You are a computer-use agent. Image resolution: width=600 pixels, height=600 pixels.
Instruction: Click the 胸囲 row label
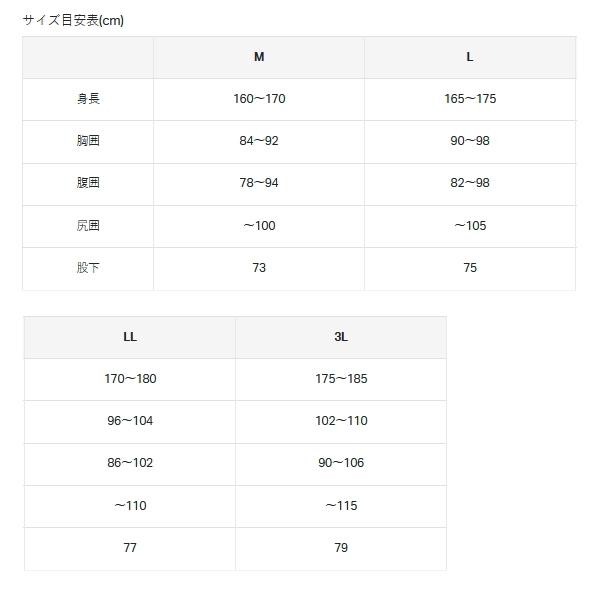pos(88,141)
